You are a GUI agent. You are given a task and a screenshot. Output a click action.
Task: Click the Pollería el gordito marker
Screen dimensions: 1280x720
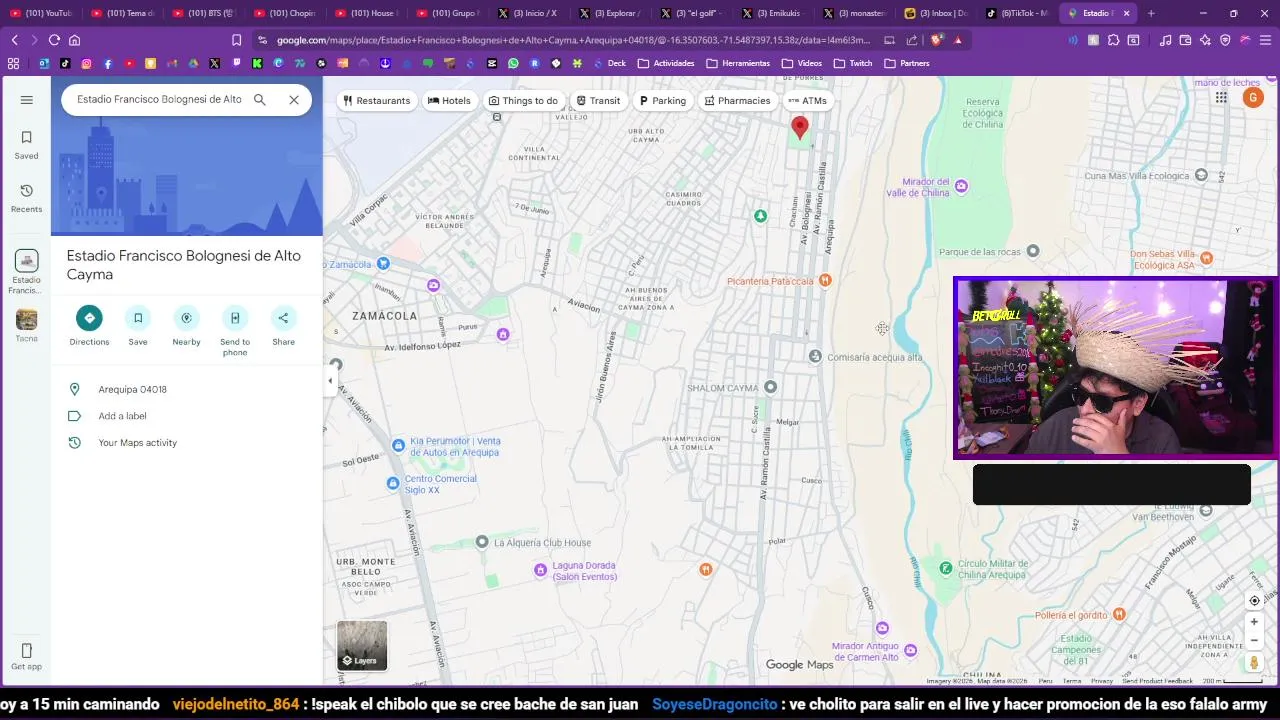click(1119, 614)
